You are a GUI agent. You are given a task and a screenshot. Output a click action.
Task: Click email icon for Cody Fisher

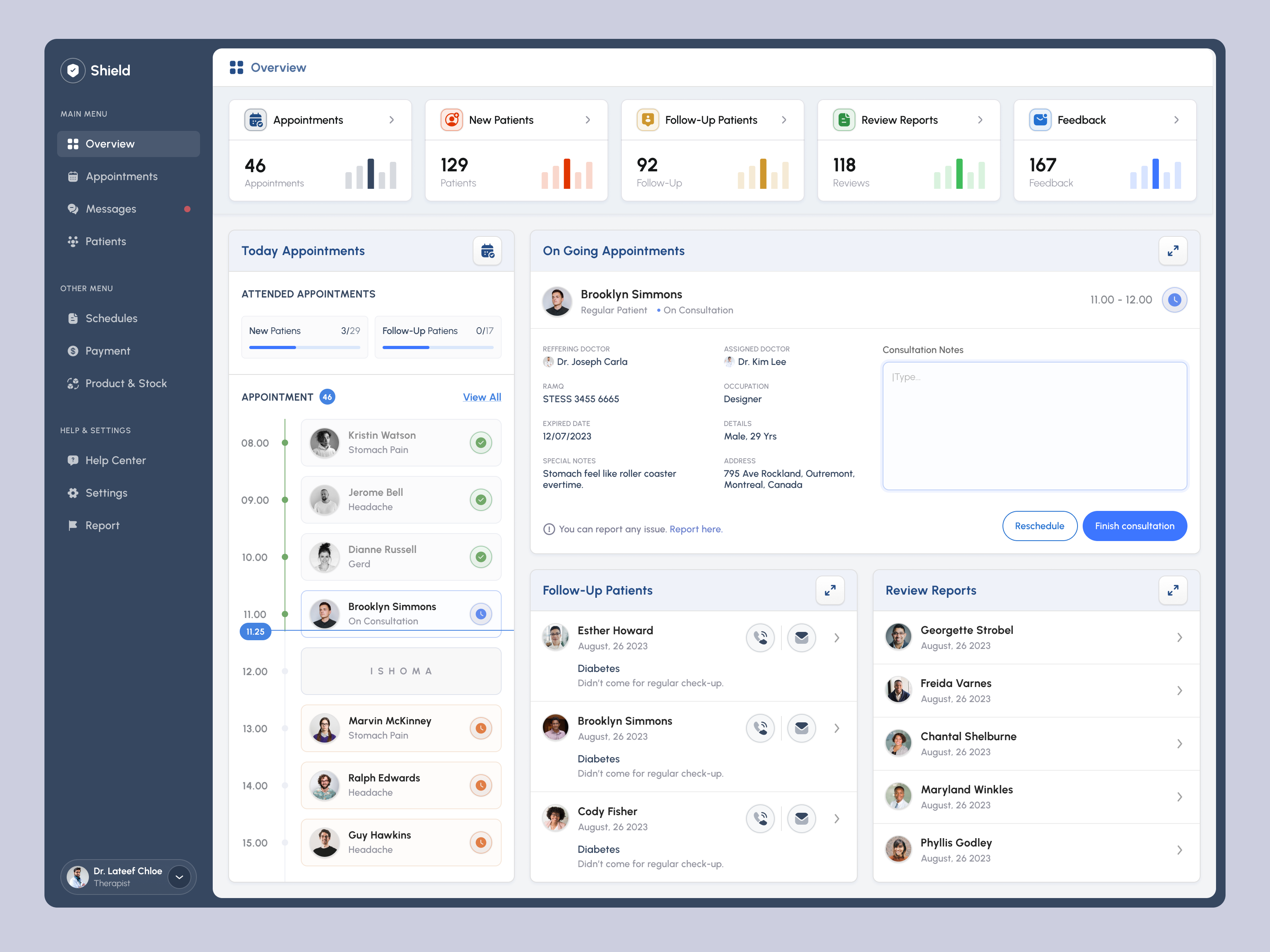[801, 818]
